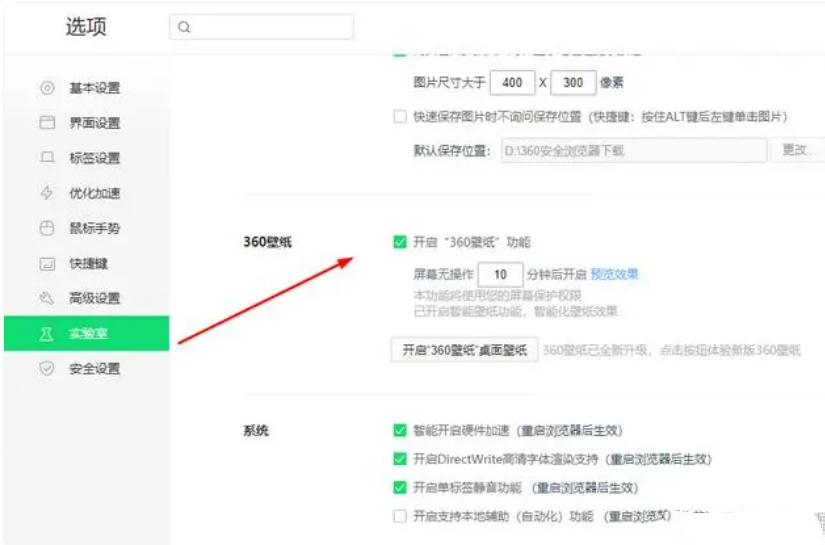Click image width field showing 400
825x545 pixels.
click(512, 83)
